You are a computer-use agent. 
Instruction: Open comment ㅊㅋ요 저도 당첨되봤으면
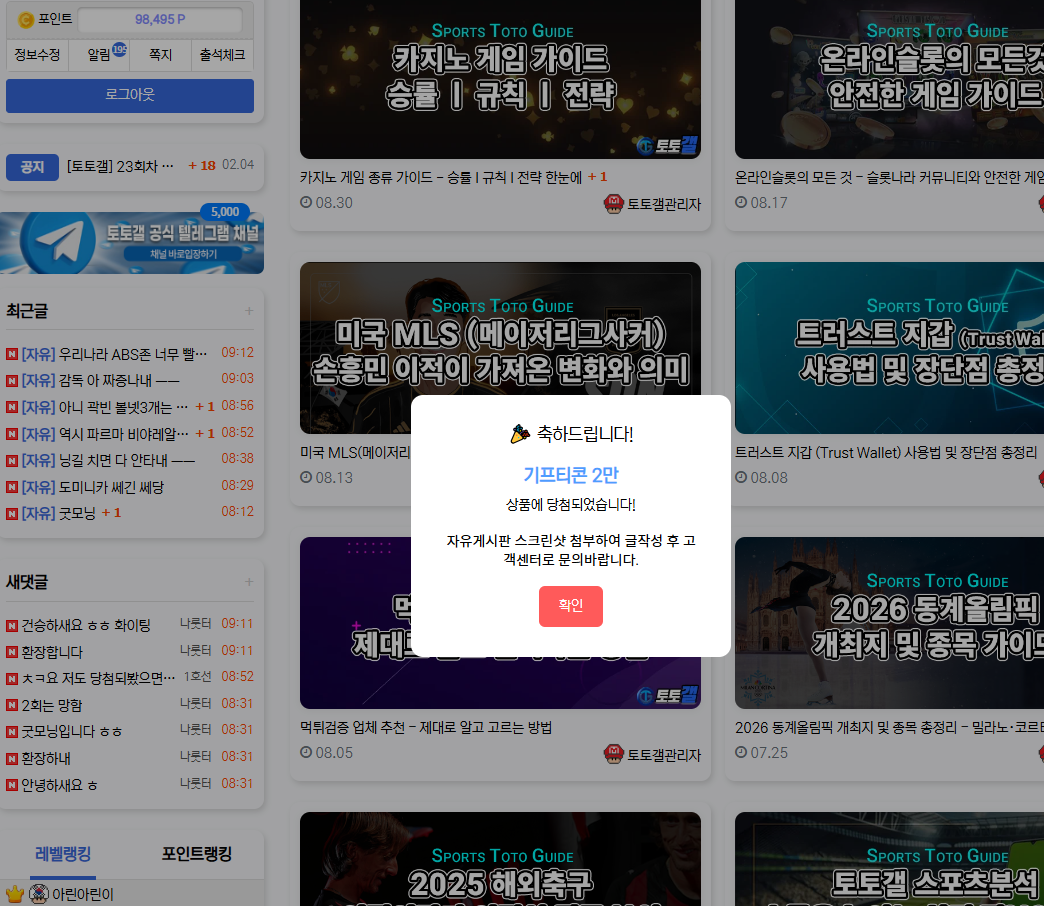pyautogui.click(x=98, y=678)
